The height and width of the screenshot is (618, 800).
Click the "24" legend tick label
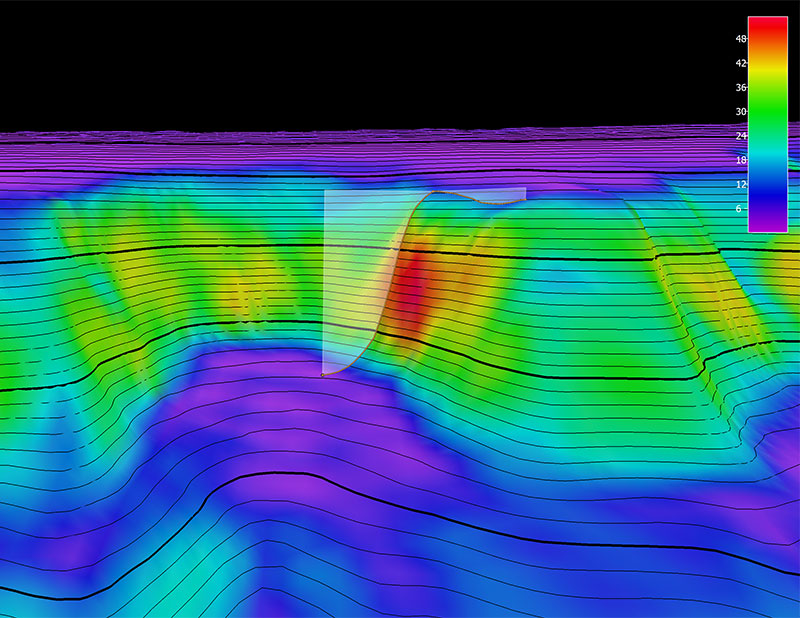click(740, 136)
